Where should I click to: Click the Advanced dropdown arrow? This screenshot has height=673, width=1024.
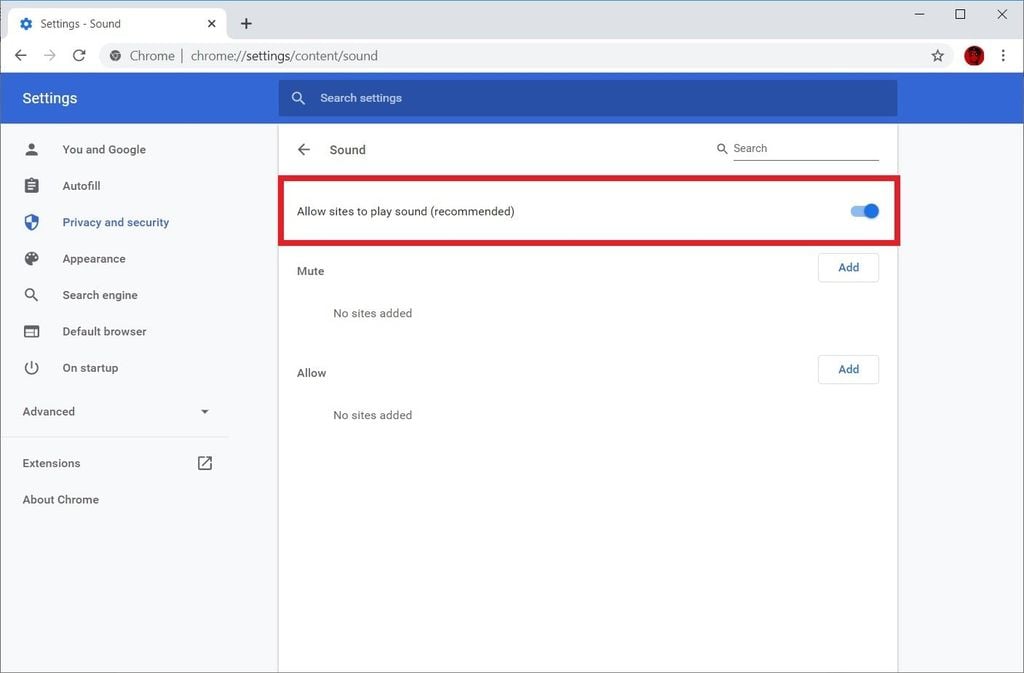(204, 412)
